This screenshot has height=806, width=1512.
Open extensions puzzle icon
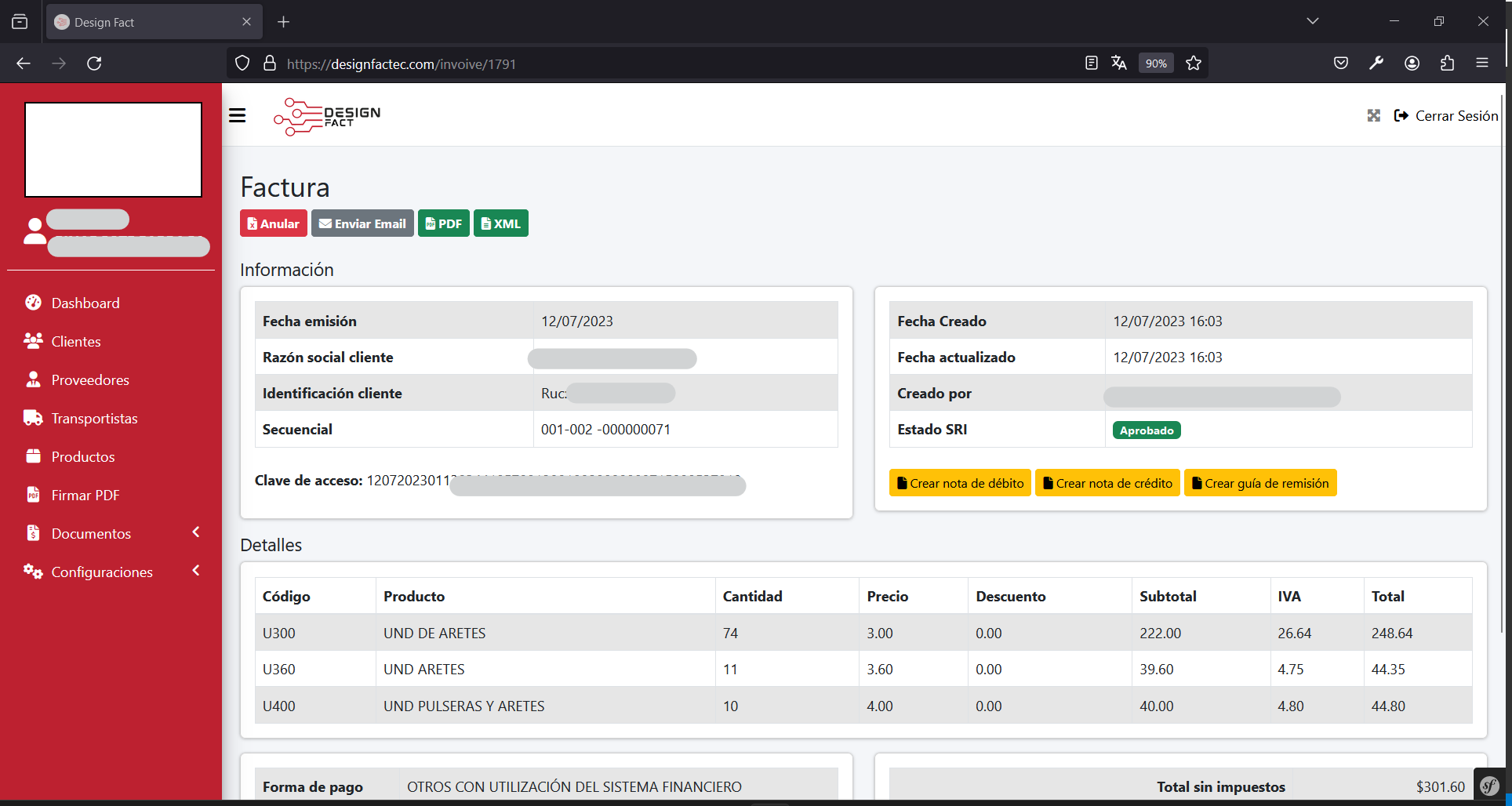pos(1447,64)
